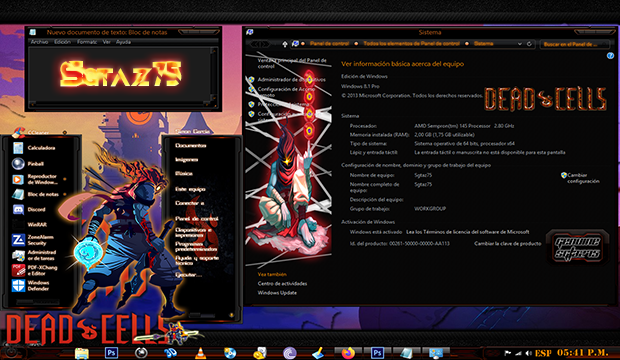Select Ejecutar... in start menu

(x=189, y=275)
